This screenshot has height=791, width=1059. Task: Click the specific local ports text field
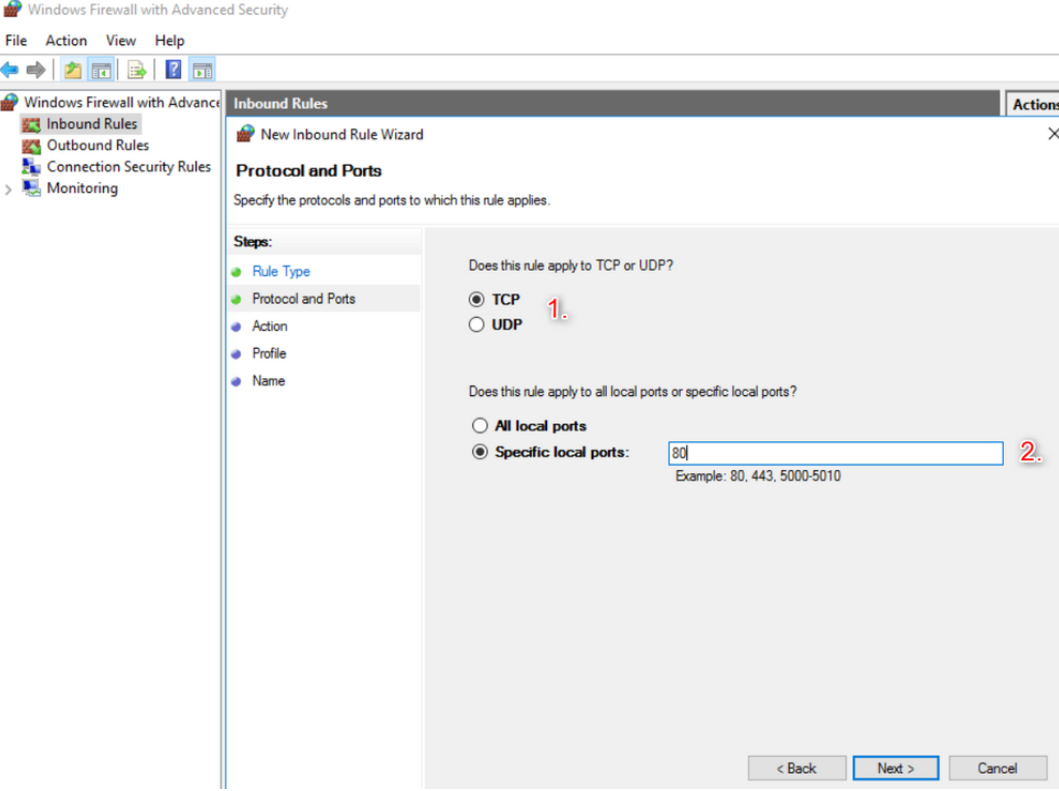pos(835,453)
